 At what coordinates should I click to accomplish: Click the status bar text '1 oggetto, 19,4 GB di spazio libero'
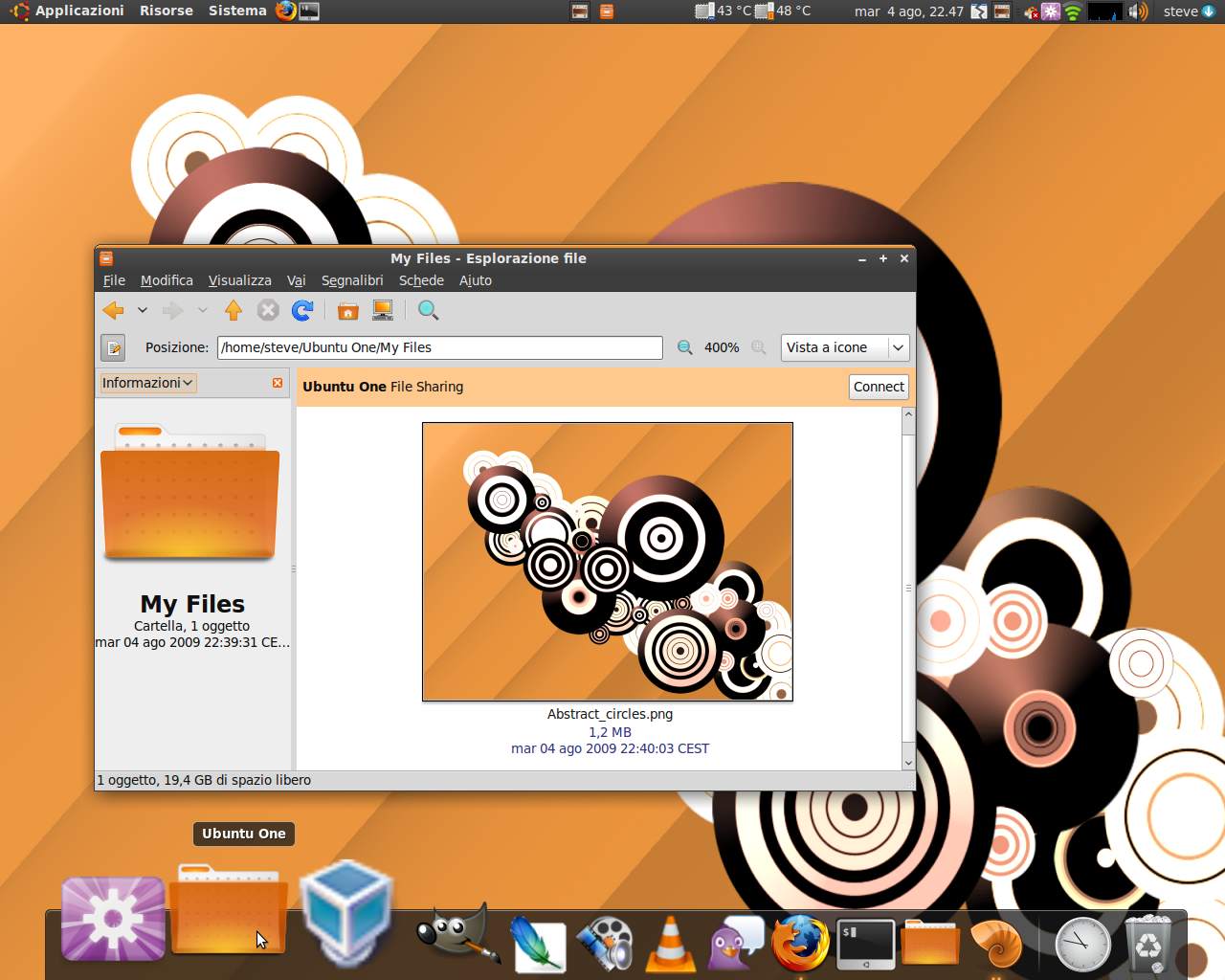click(204, 780)
